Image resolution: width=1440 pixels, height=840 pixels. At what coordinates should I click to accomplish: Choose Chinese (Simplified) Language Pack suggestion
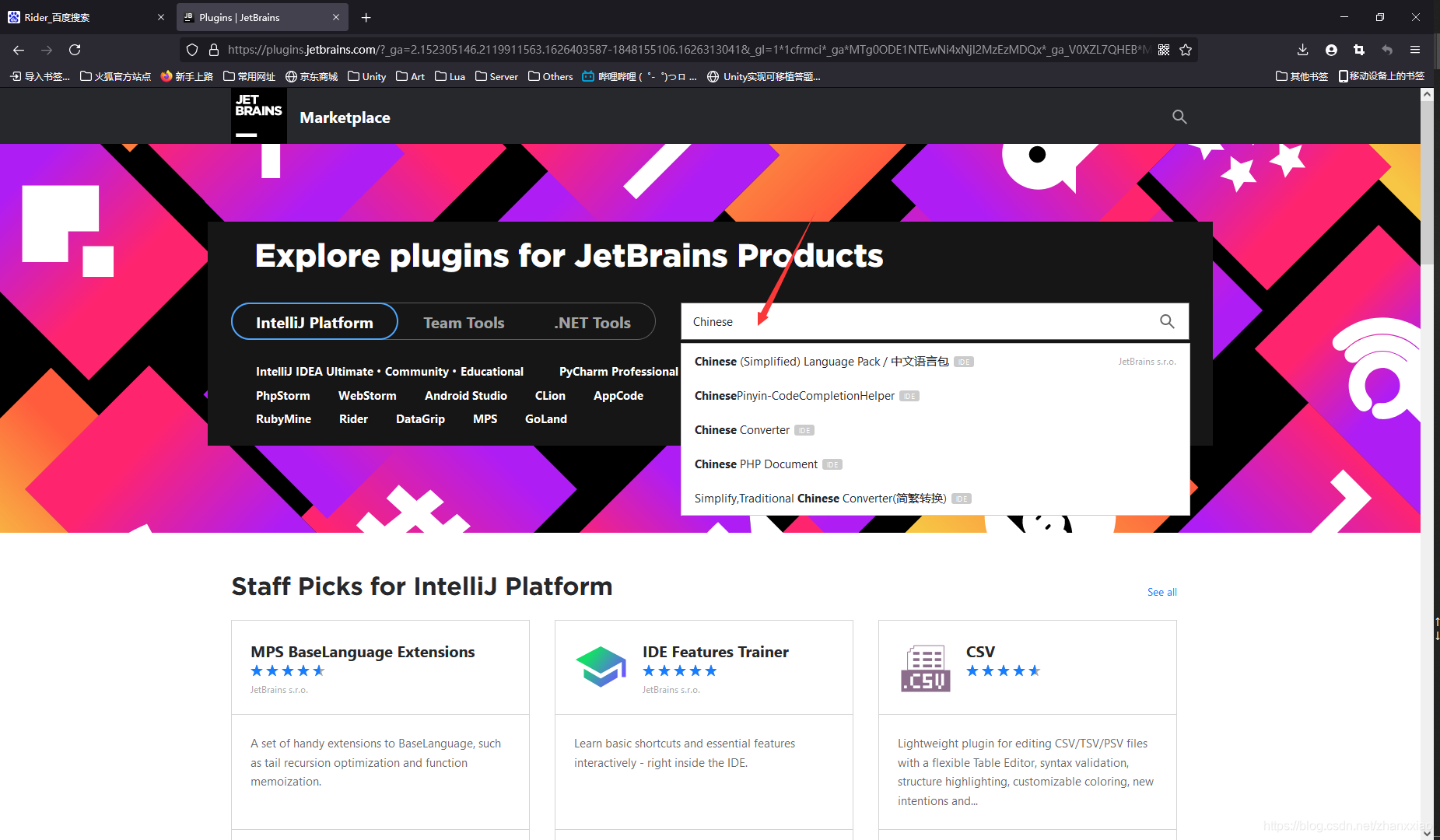click(935, 362)
